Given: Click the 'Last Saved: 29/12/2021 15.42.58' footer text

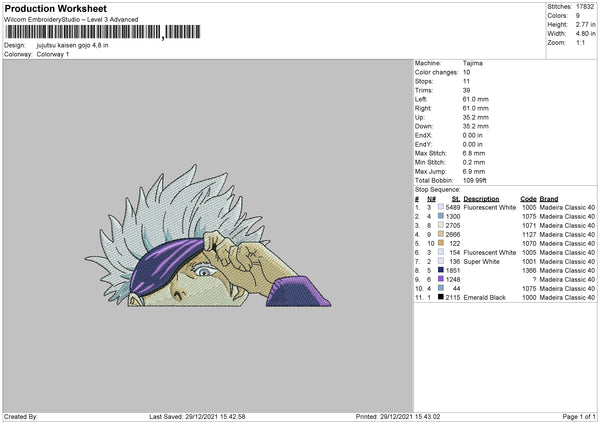Looking at the screenshot, I should pyautogui.click(x=197, y=416).
